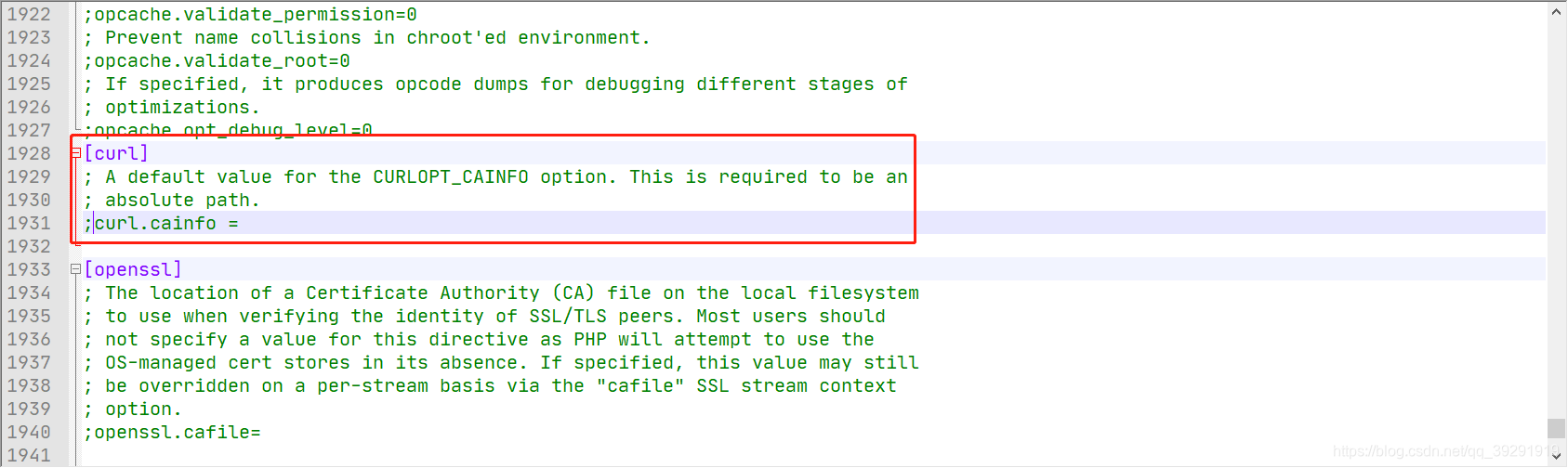This screenshot has height=468, width=1568.
Task: Click ';opcache.validate_permission=0' line
Action: click(x=250, y=14)
